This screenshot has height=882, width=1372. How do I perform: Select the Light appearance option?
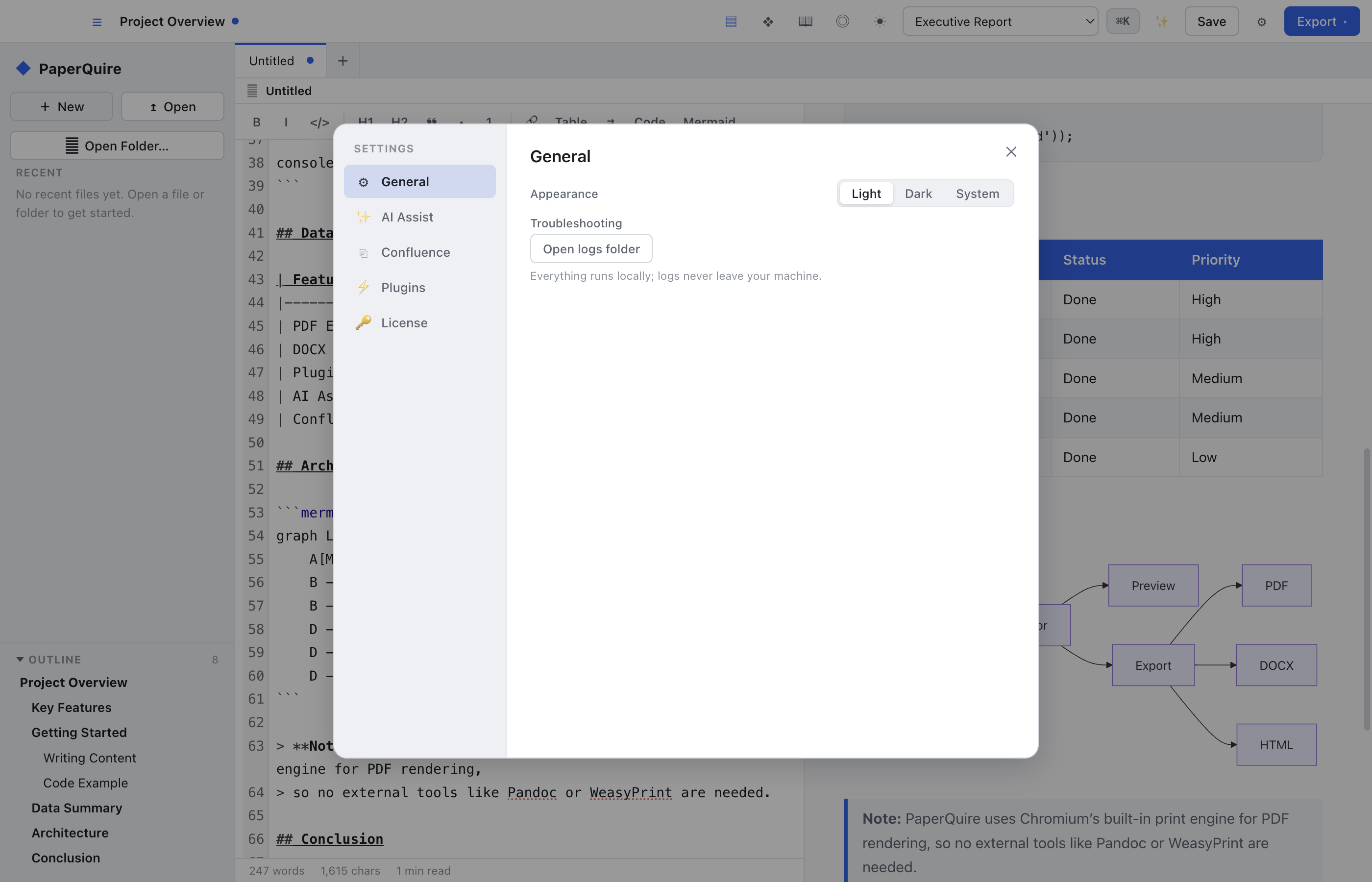(866, 194)
